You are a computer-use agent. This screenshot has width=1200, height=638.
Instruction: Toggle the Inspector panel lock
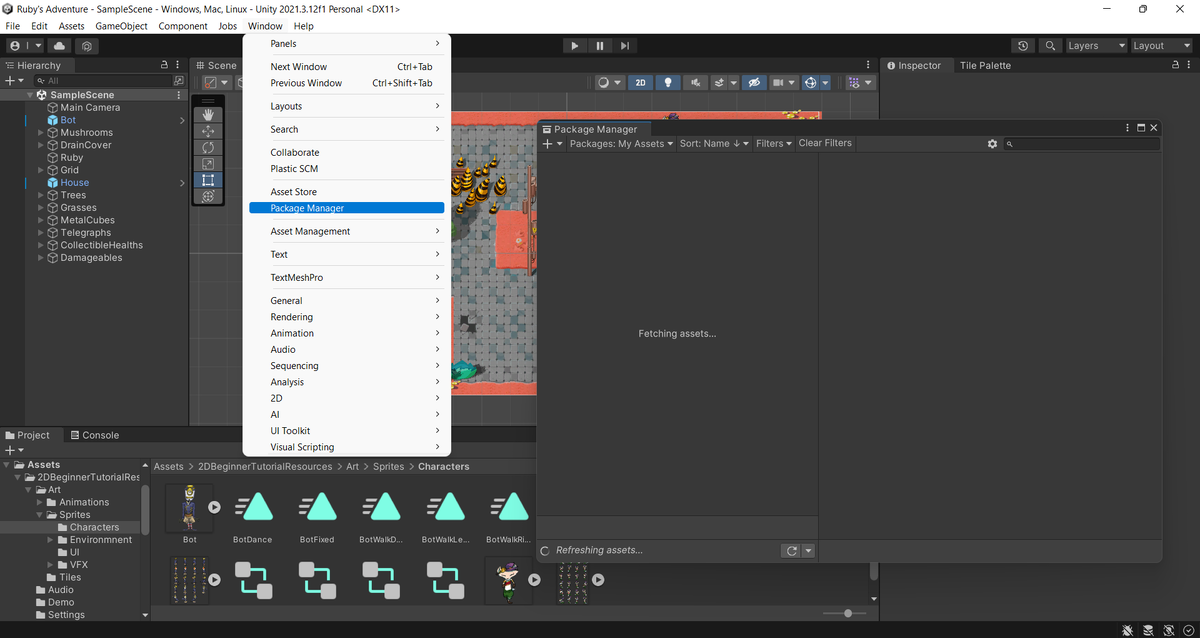coord(1176,65)
